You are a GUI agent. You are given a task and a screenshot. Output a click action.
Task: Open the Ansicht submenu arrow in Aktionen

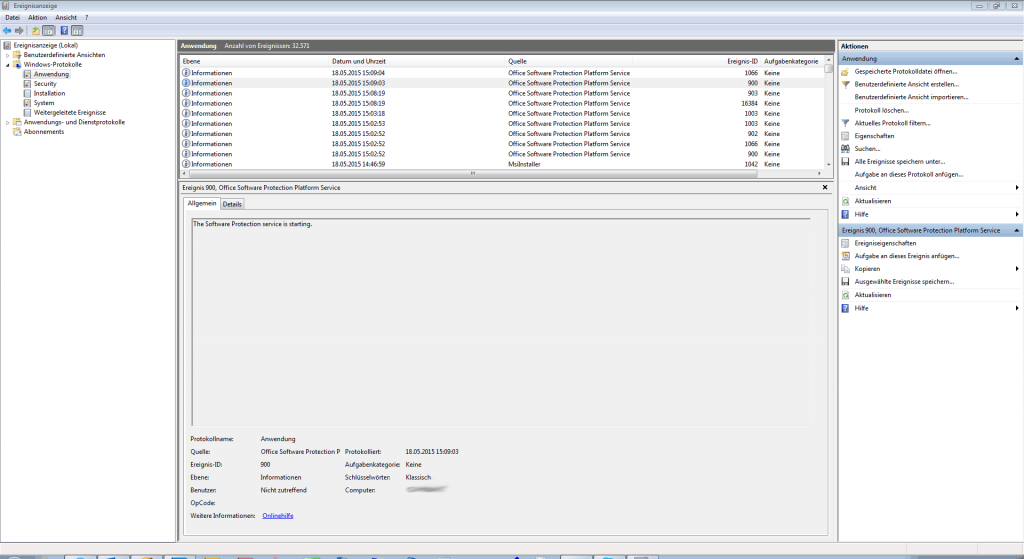pos(1017,188)
